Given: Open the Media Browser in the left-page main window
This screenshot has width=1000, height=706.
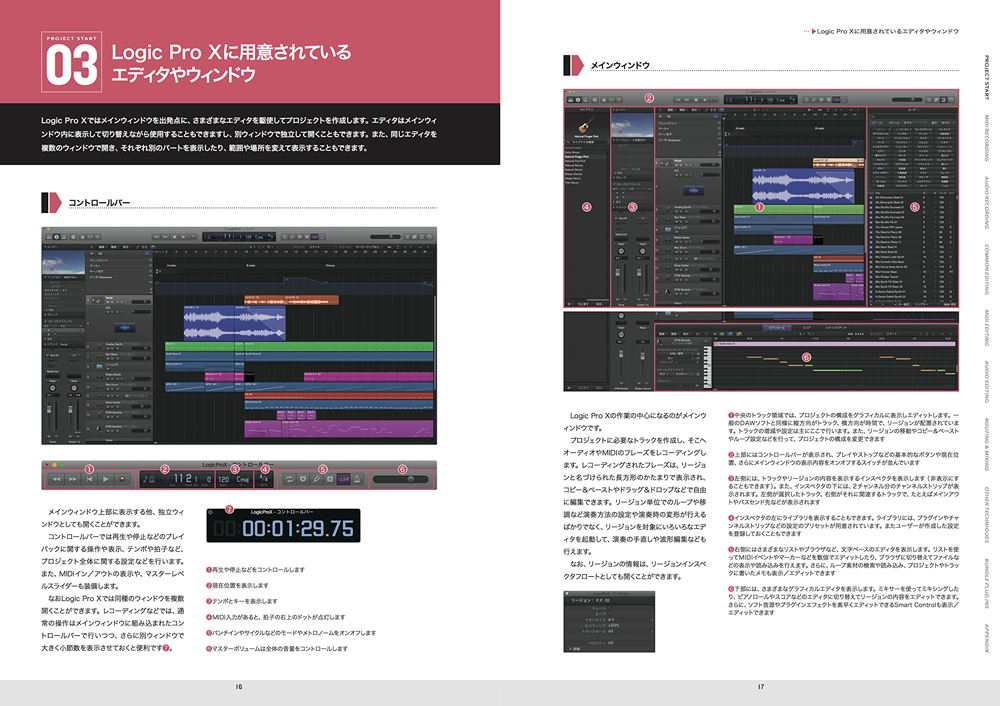Looking at the screenshot, I should (430, 237).
